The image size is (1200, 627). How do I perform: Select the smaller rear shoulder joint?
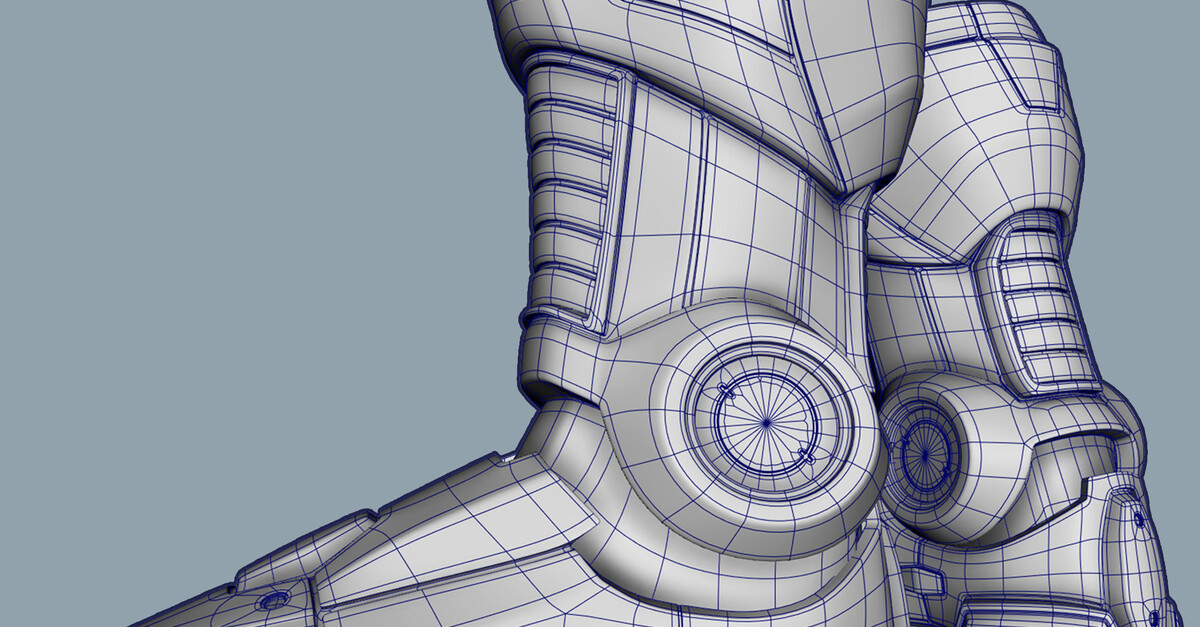click(925, 455)
